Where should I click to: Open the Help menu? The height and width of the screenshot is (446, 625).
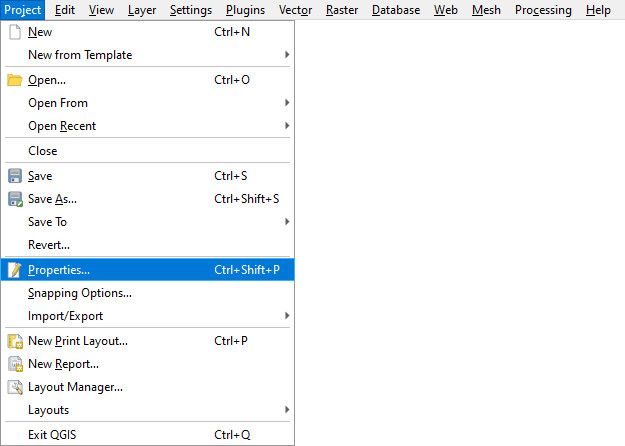[598, 10]
